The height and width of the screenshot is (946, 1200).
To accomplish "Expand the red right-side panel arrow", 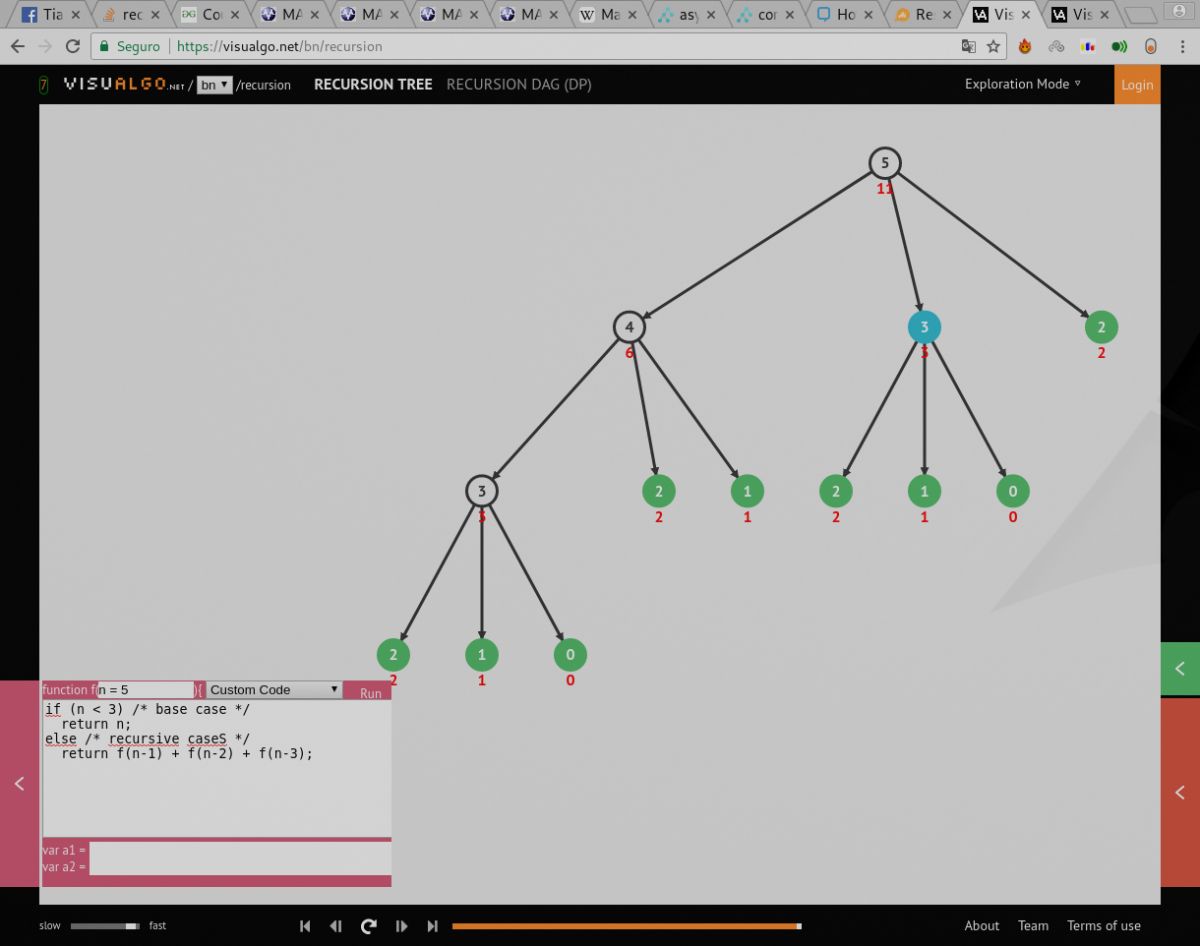I will 1180,792.
